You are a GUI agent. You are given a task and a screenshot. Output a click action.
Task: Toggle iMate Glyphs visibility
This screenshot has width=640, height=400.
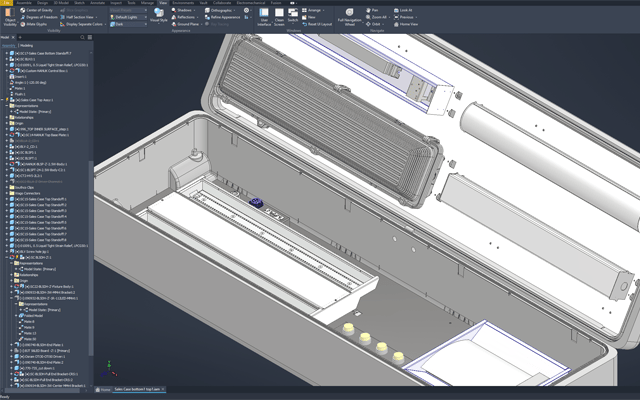pos(33,24)
